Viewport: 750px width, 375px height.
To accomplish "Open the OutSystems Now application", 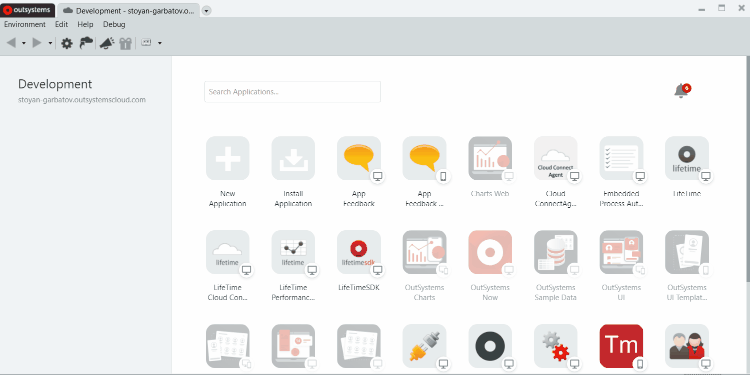I will coord(490,252).
